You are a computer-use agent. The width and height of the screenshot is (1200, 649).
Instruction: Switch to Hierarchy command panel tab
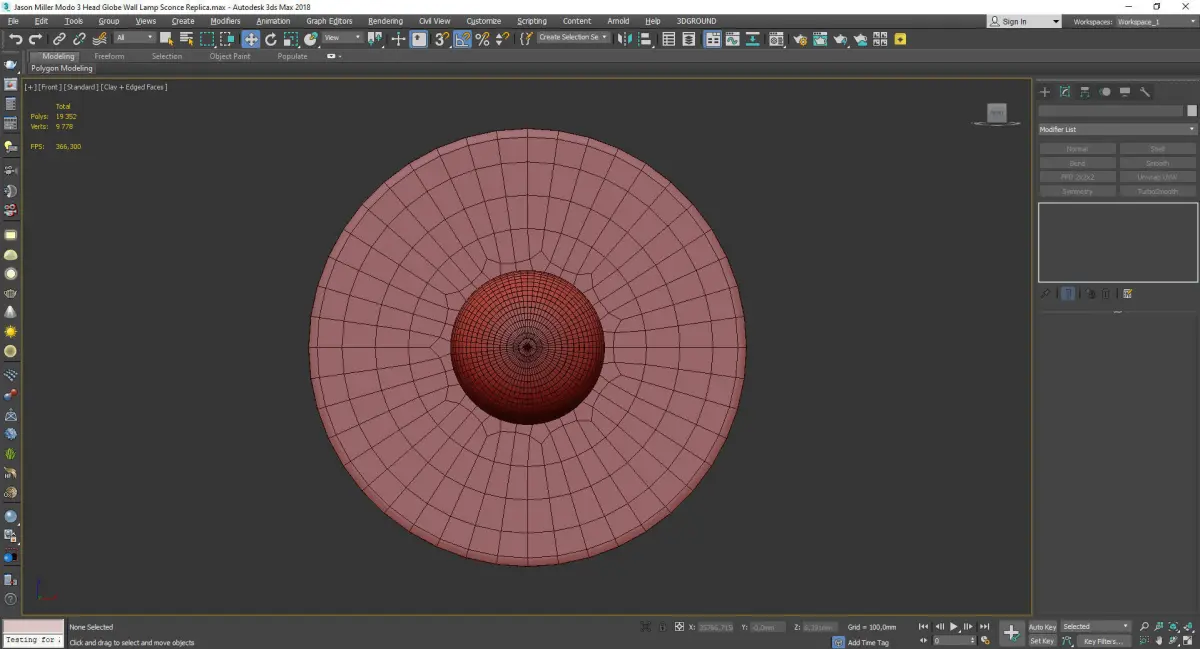pos(1085,92)
